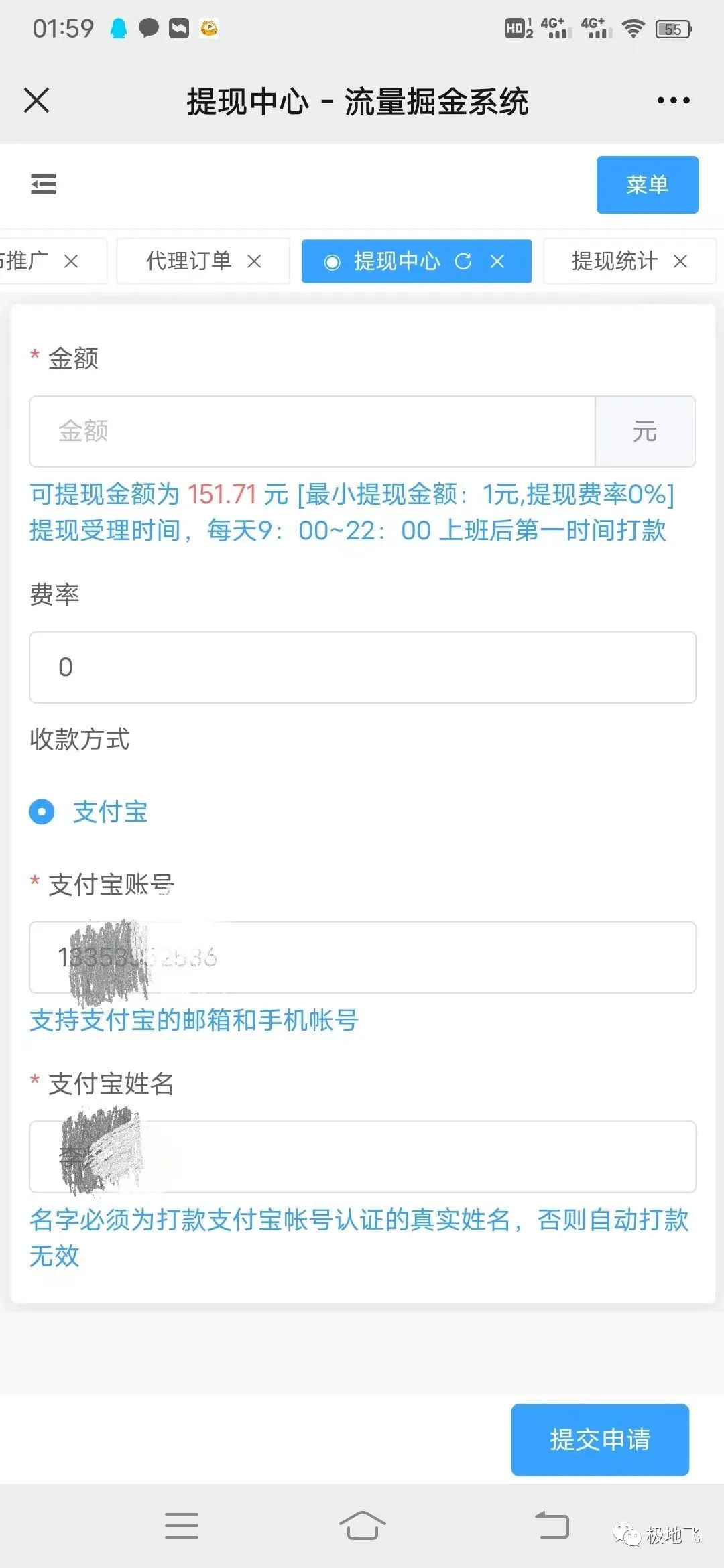Image resolution: width=724 pixels, height=1568 pixels.
Task: Select the 支付宝 radio button
Action: (x=42, y=812)
